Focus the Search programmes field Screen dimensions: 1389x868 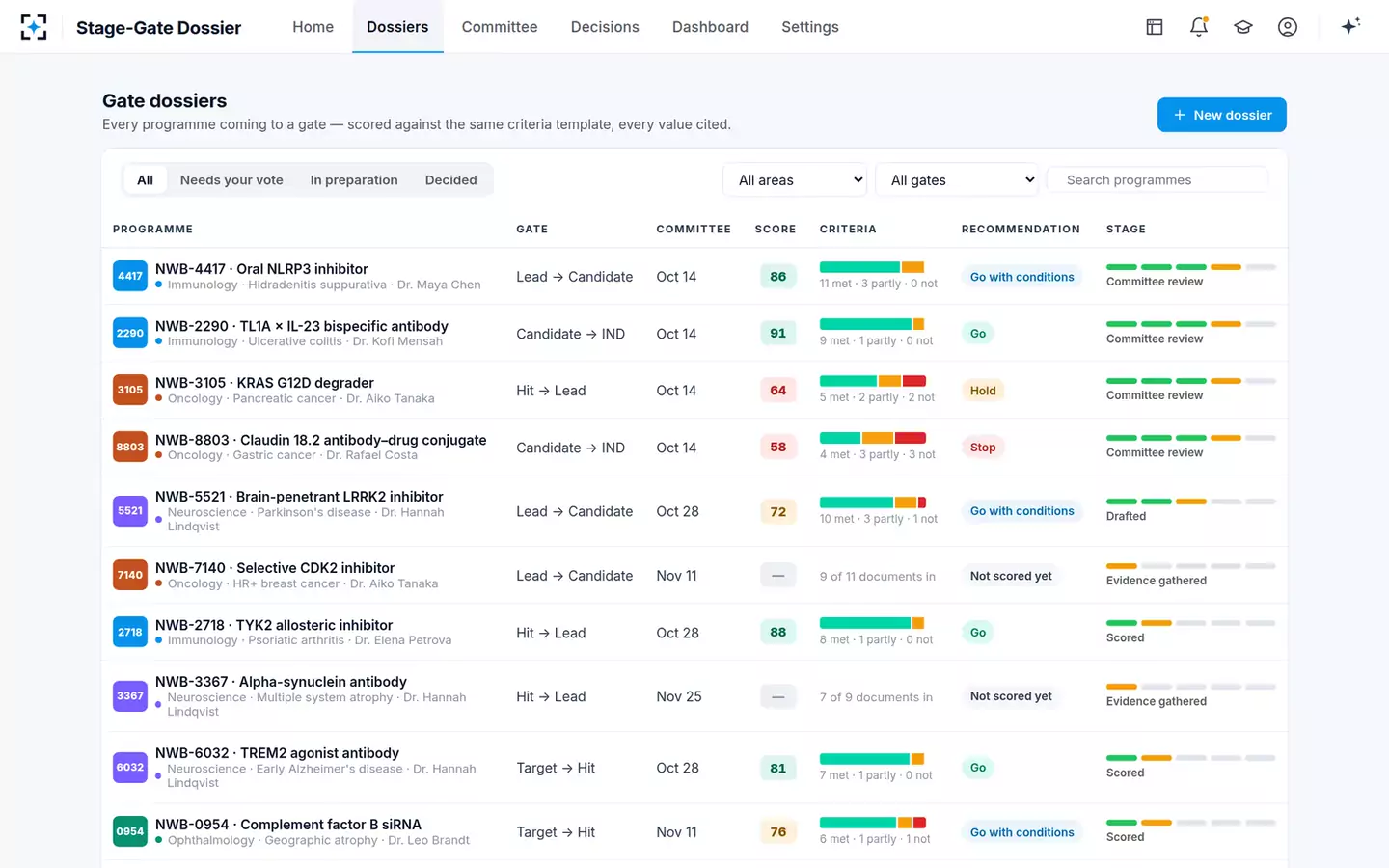1157,180
